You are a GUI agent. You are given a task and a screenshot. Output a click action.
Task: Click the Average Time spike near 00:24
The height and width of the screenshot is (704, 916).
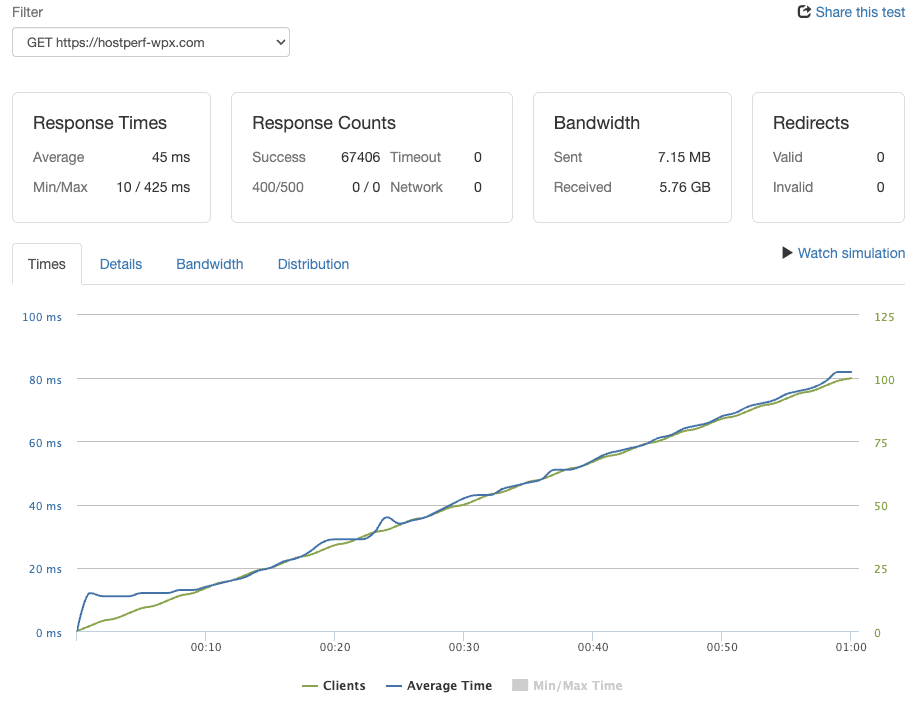tap(386, 518)
